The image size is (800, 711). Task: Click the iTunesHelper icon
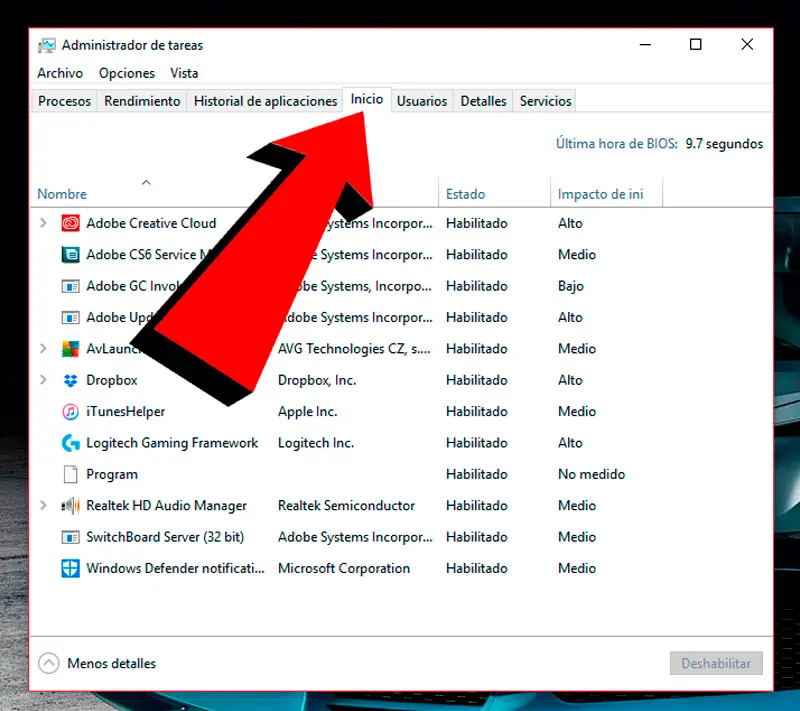(x=70, y=412)
